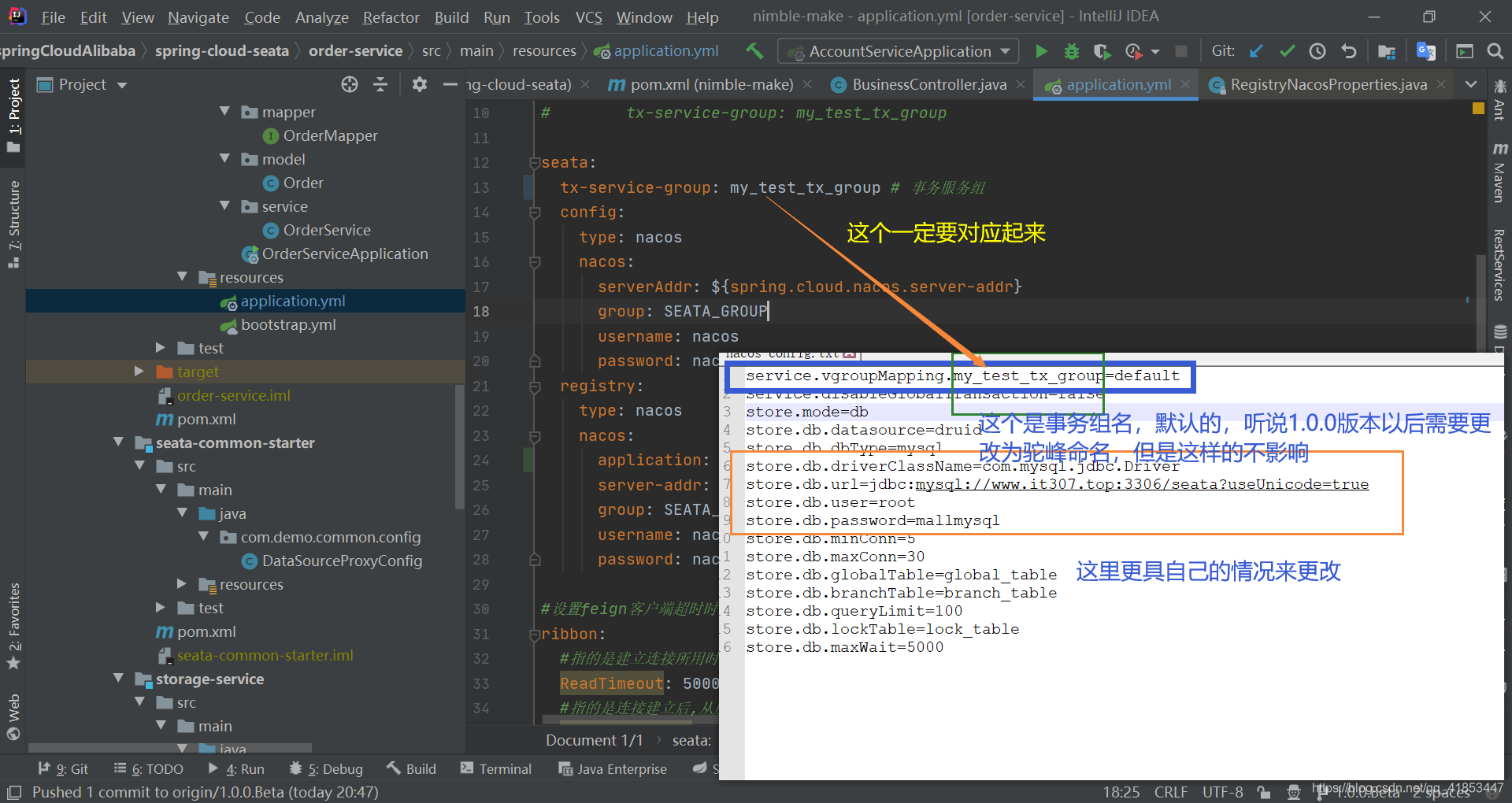The height and width of the screenshot is (803, 1512).
Task: Click the yellow warning marker in the editor gutter stripe
Action: [x=1478, y=109]
